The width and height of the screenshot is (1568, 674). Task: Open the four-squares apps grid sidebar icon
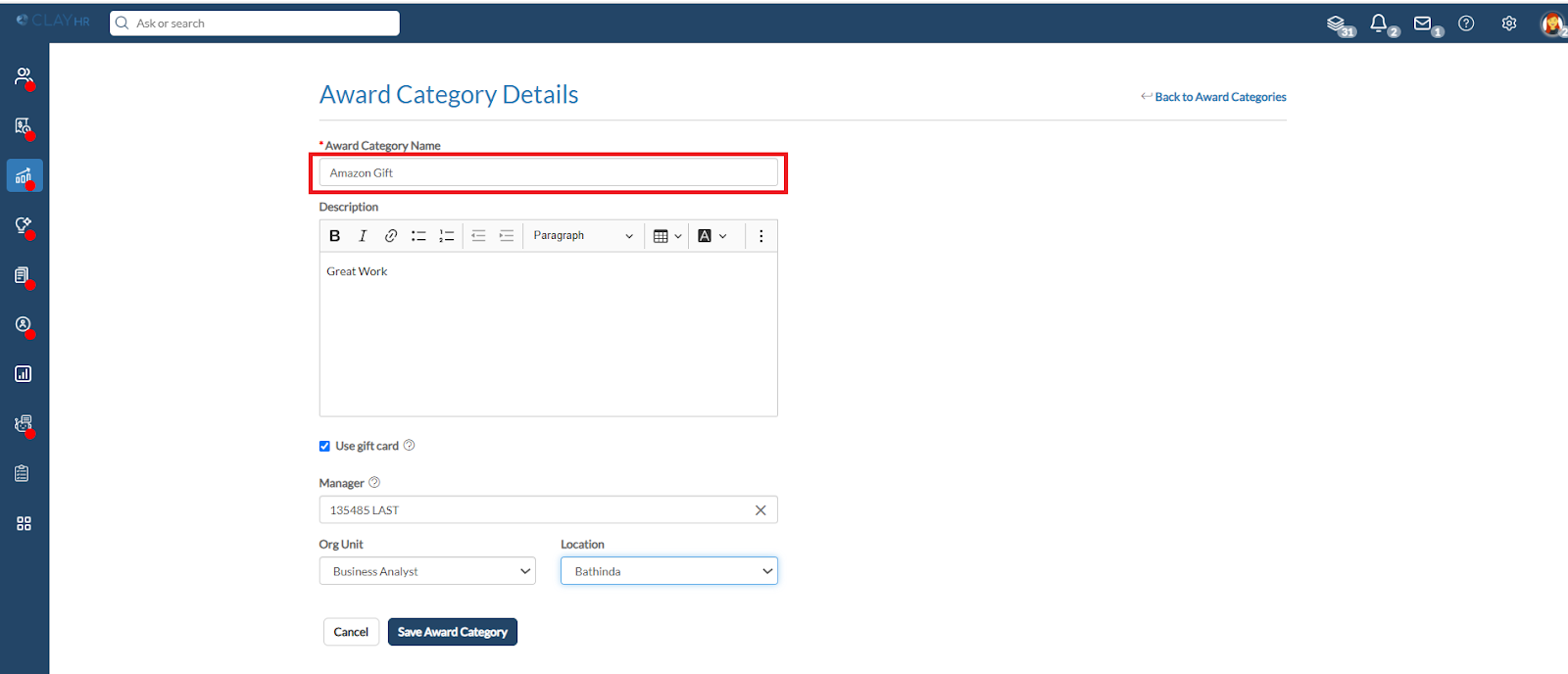tap(24, 524)
